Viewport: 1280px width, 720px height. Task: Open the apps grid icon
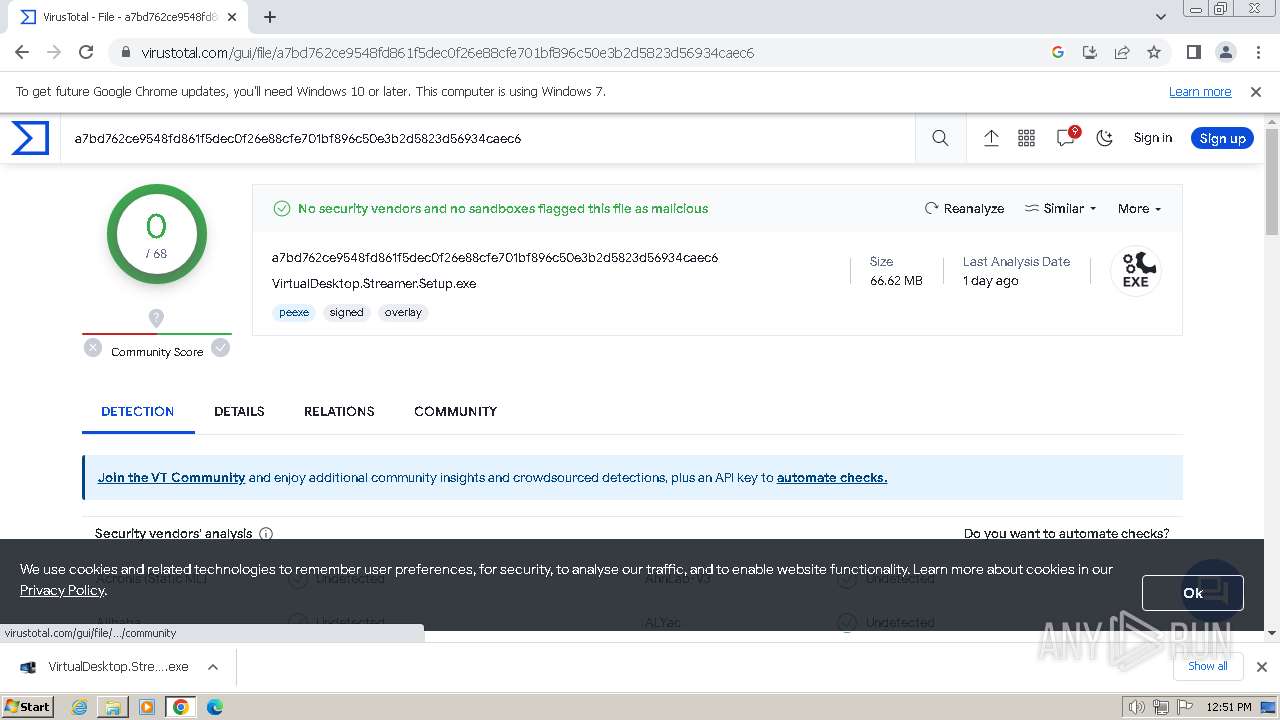[1026, 138]
